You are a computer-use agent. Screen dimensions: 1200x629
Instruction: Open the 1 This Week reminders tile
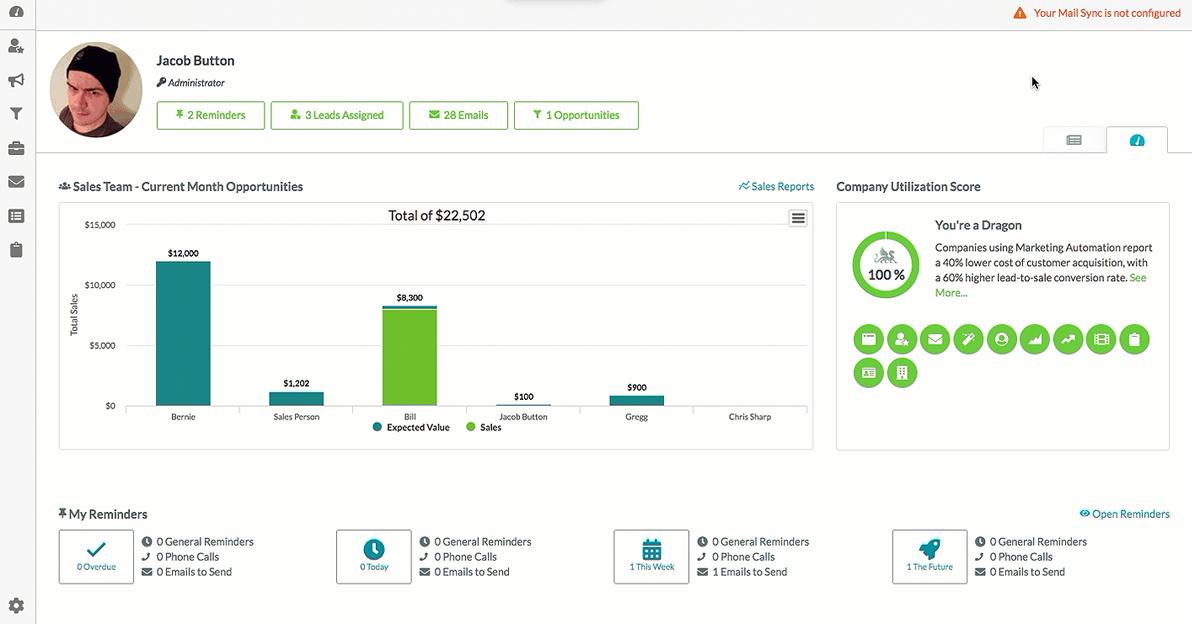(x=651, y=556)
